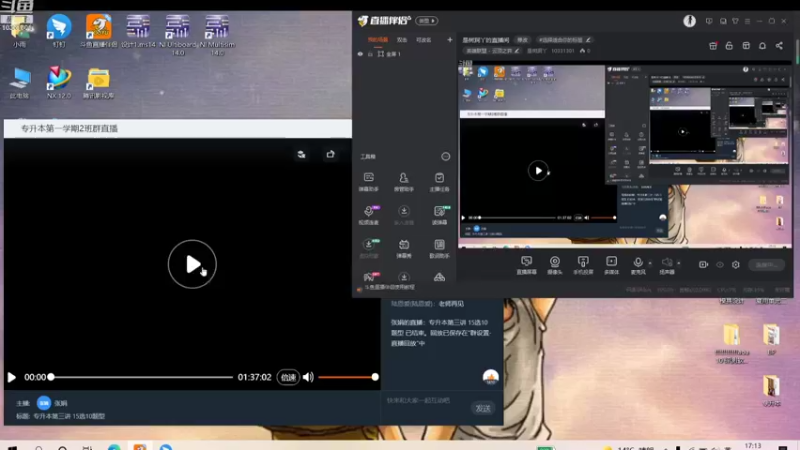
Task: Open the 主播任务 tool icon
Action: point(439,182)
